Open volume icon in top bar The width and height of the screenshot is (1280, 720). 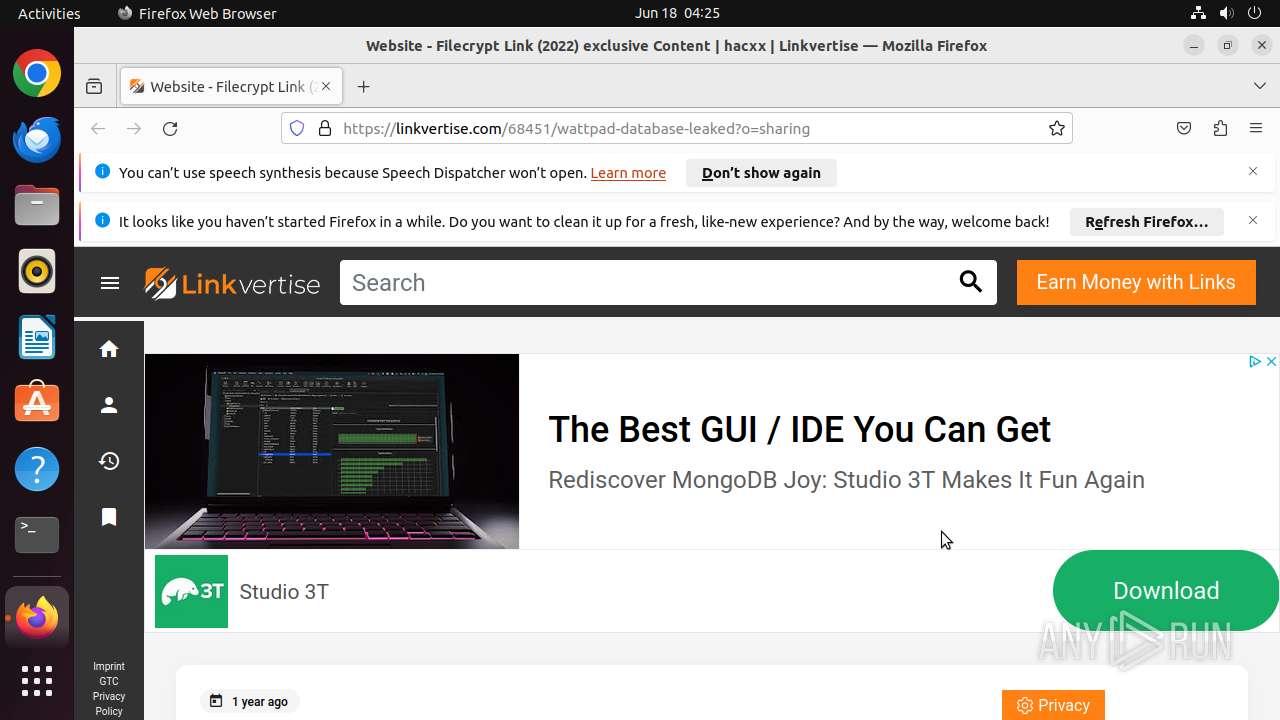[x=1226, y=13]
